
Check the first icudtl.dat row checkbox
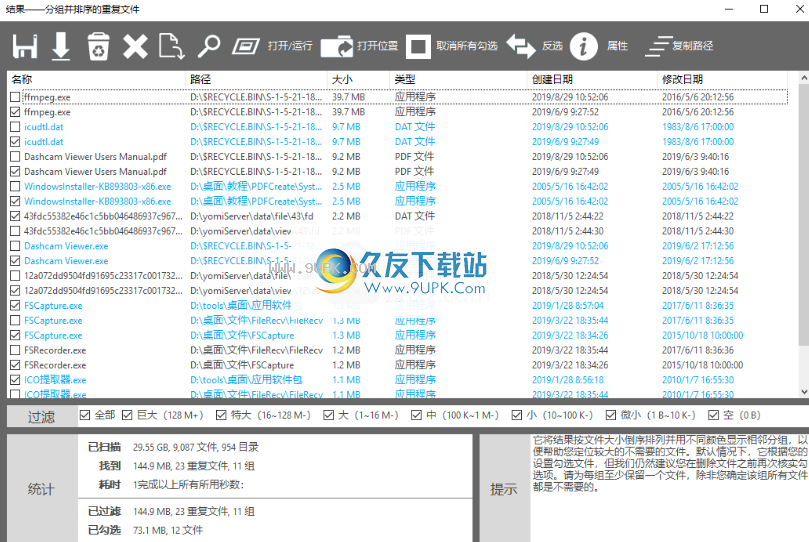[x=15, y=127]
